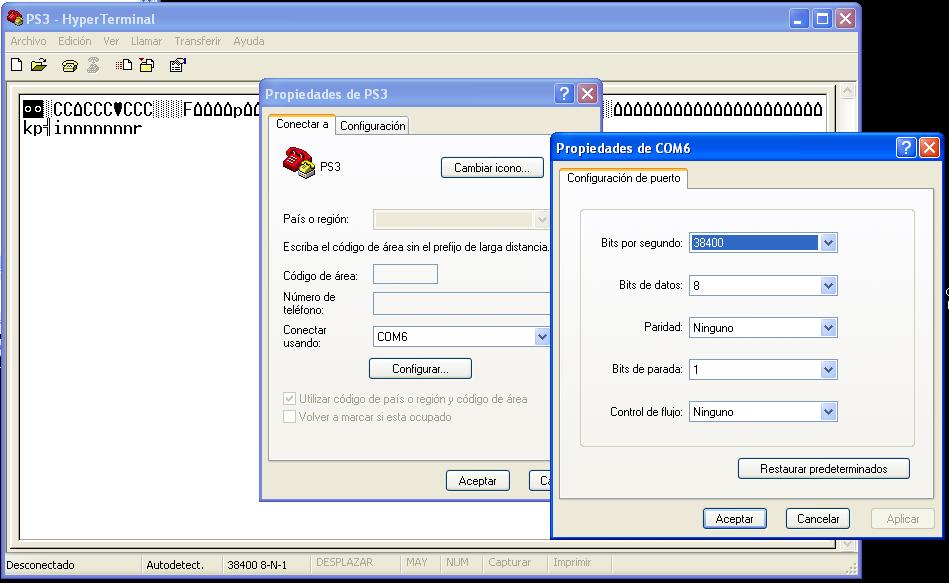Click the Receive file toolbar icon
Viewport: 949px width, 583px height.
pos(146,65)
